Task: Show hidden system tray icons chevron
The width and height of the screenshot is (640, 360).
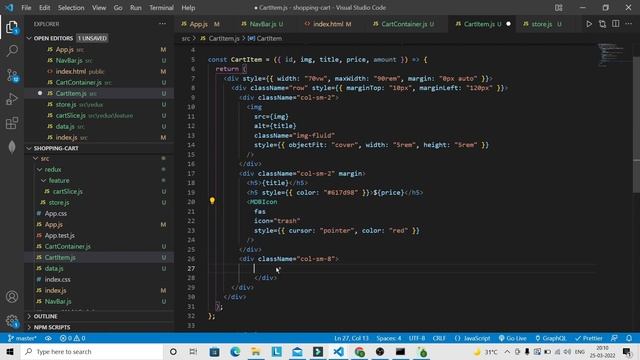Action: click(507, 352)
